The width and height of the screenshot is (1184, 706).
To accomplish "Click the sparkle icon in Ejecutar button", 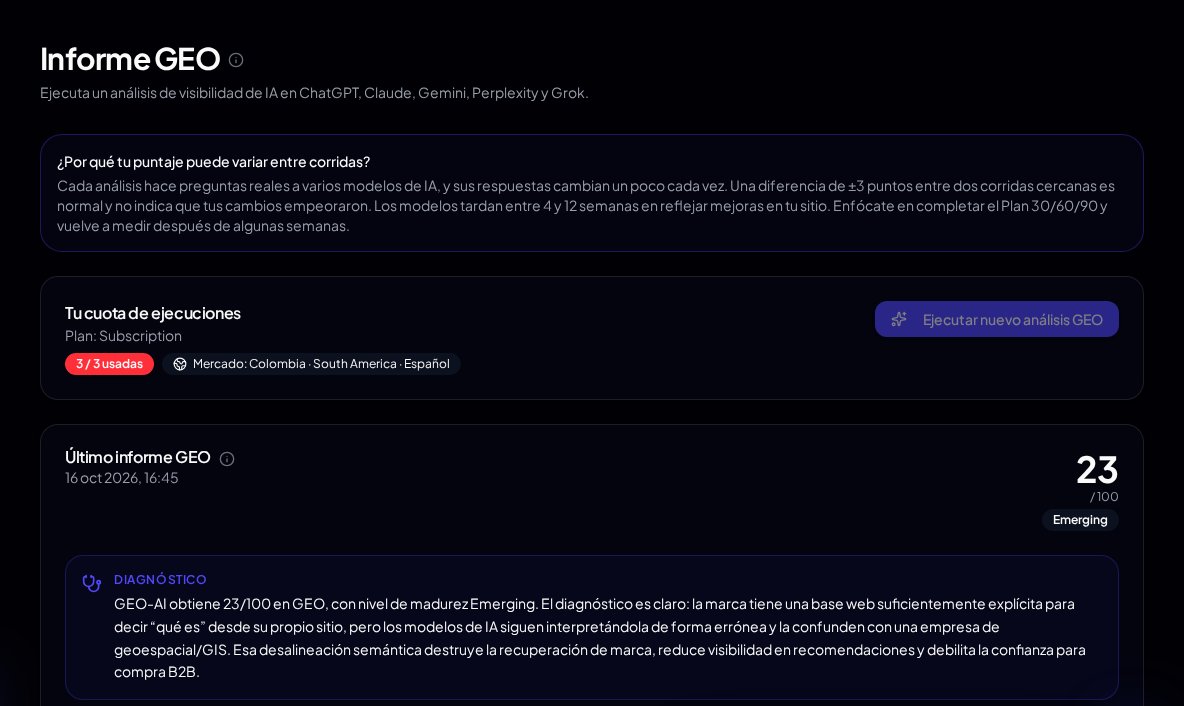I will [899, 319].
